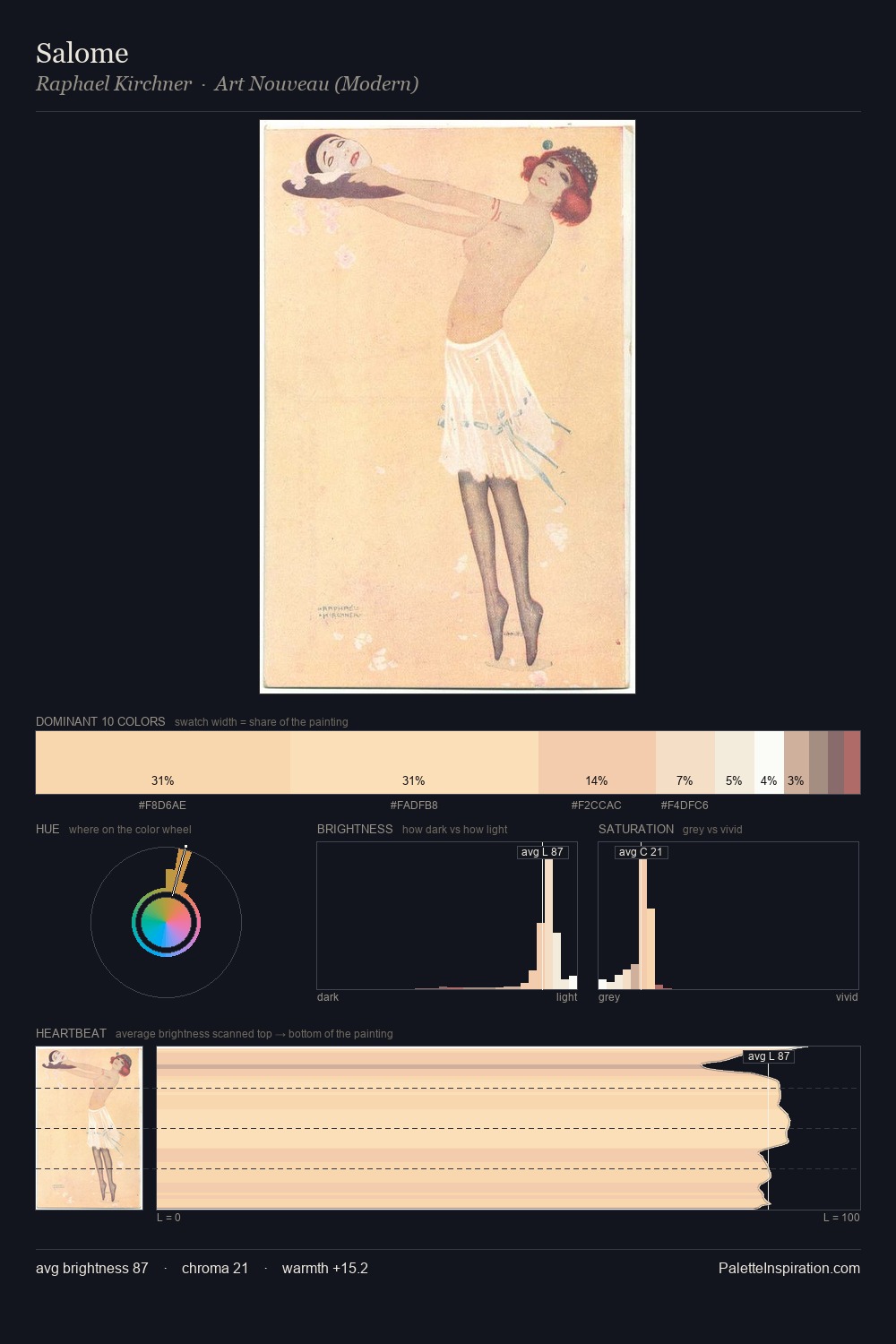Select the 4% white swatch

[x=769, y=762]
